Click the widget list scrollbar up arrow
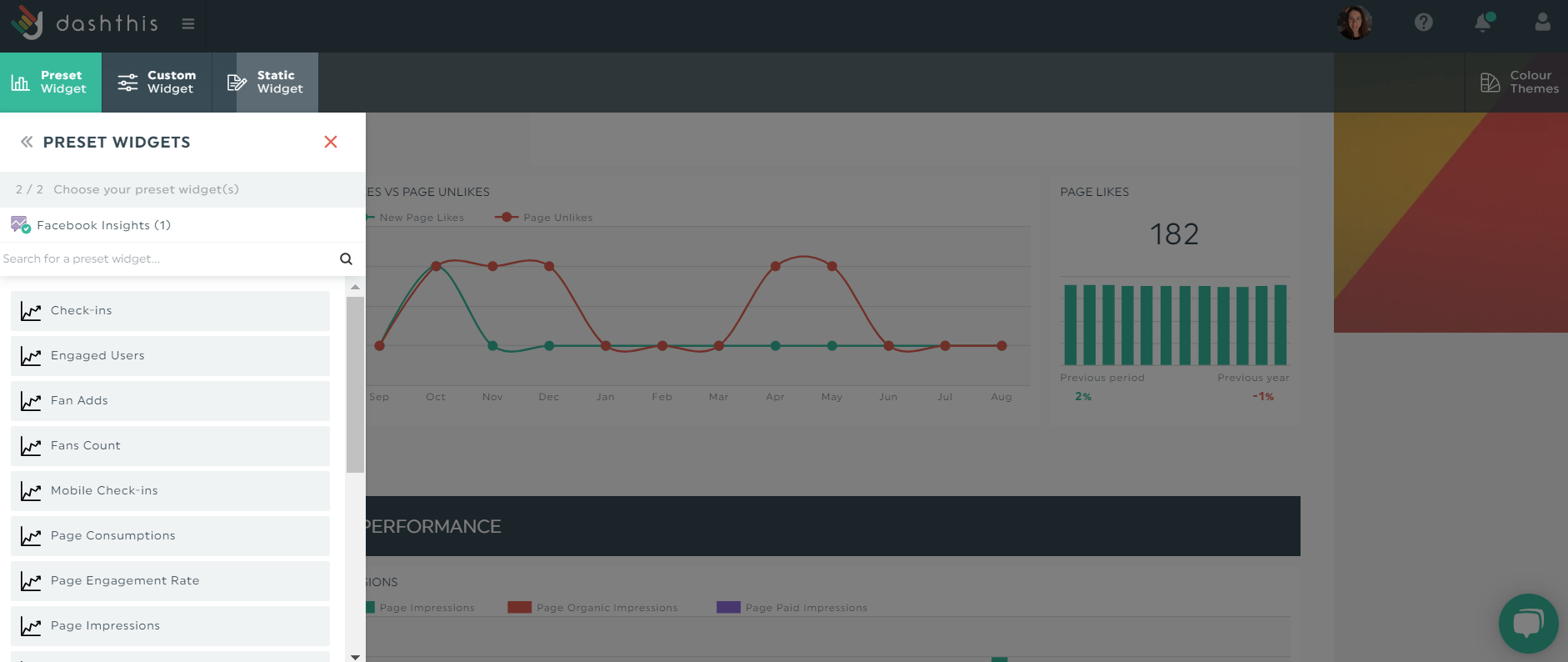 [356, 287]
